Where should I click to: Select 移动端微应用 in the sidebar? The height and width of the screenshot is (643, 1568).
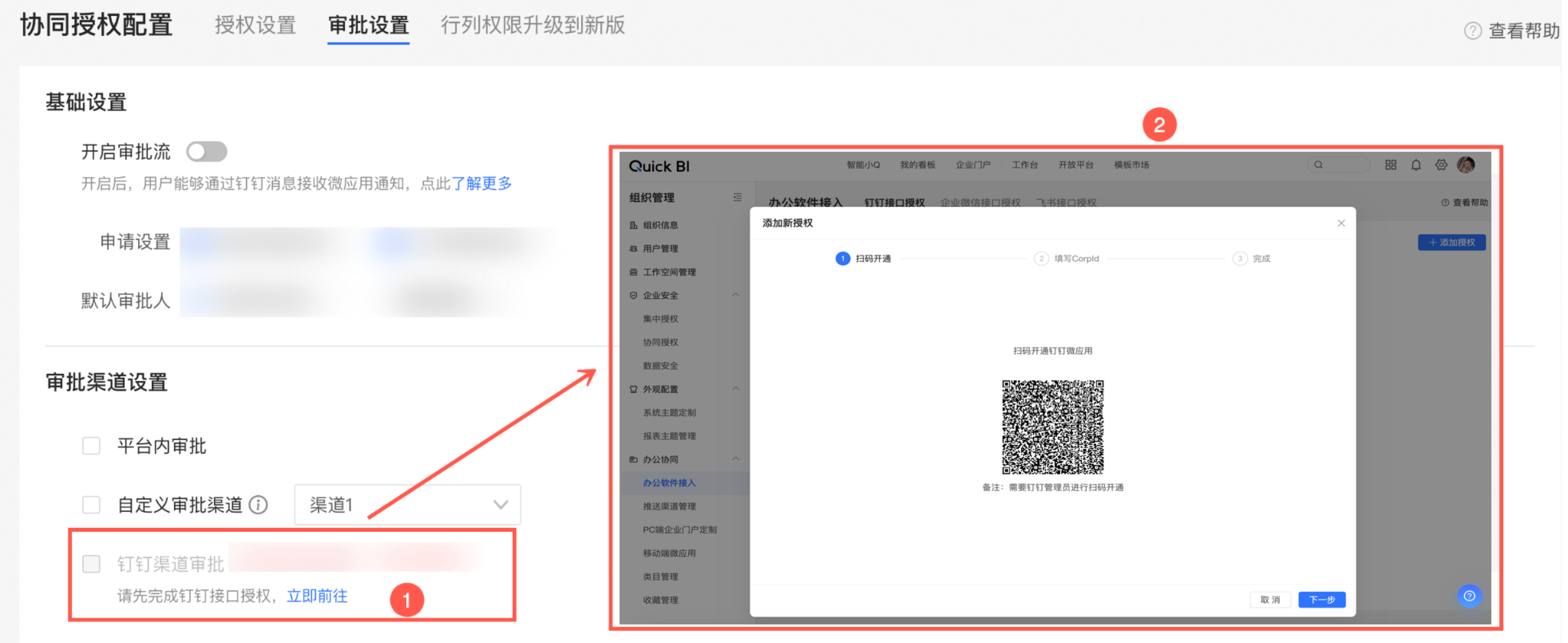(x=669, y=553)
